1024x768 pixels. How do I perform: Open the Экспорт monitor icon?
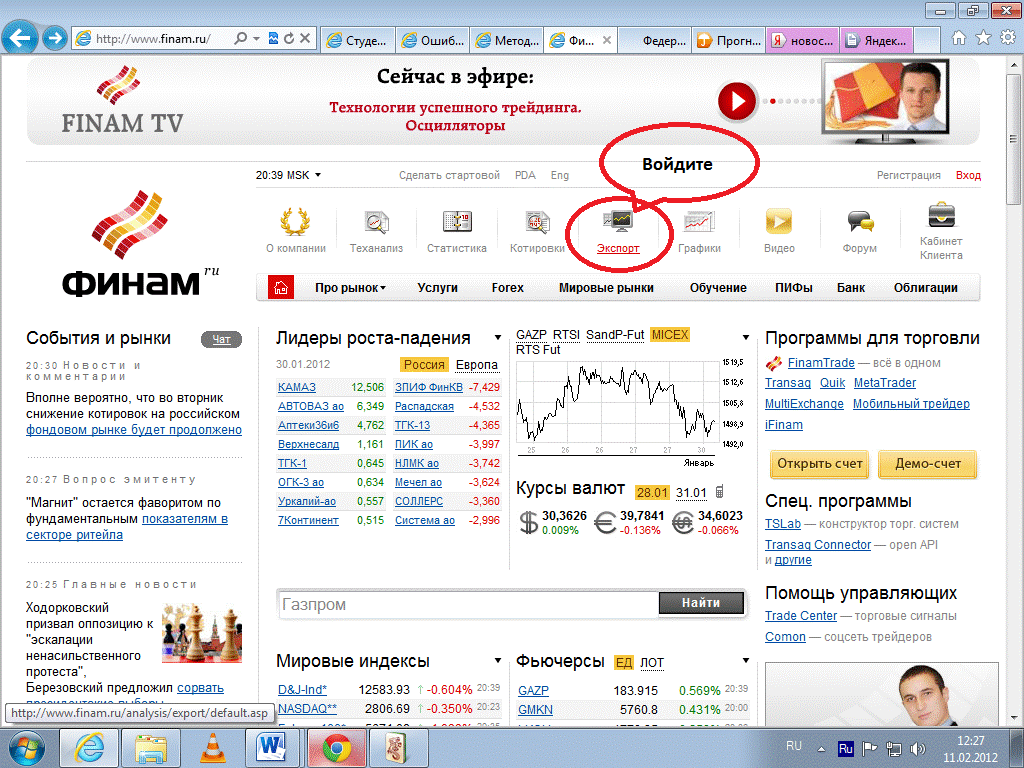(618, 222)
